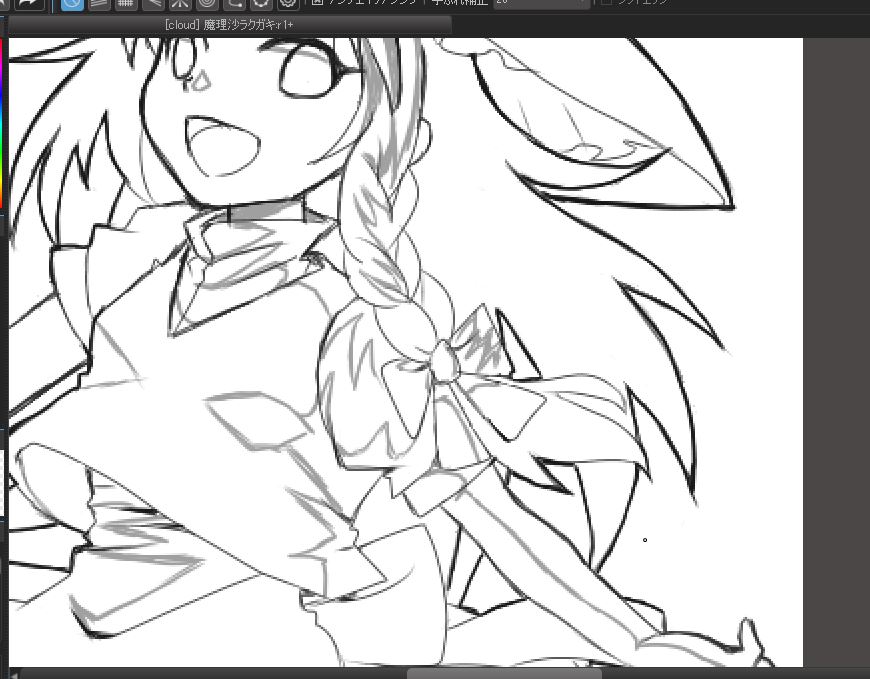Enable the parallel lines snap icon
The image size is (870, 679).
(x=99, y=4)
